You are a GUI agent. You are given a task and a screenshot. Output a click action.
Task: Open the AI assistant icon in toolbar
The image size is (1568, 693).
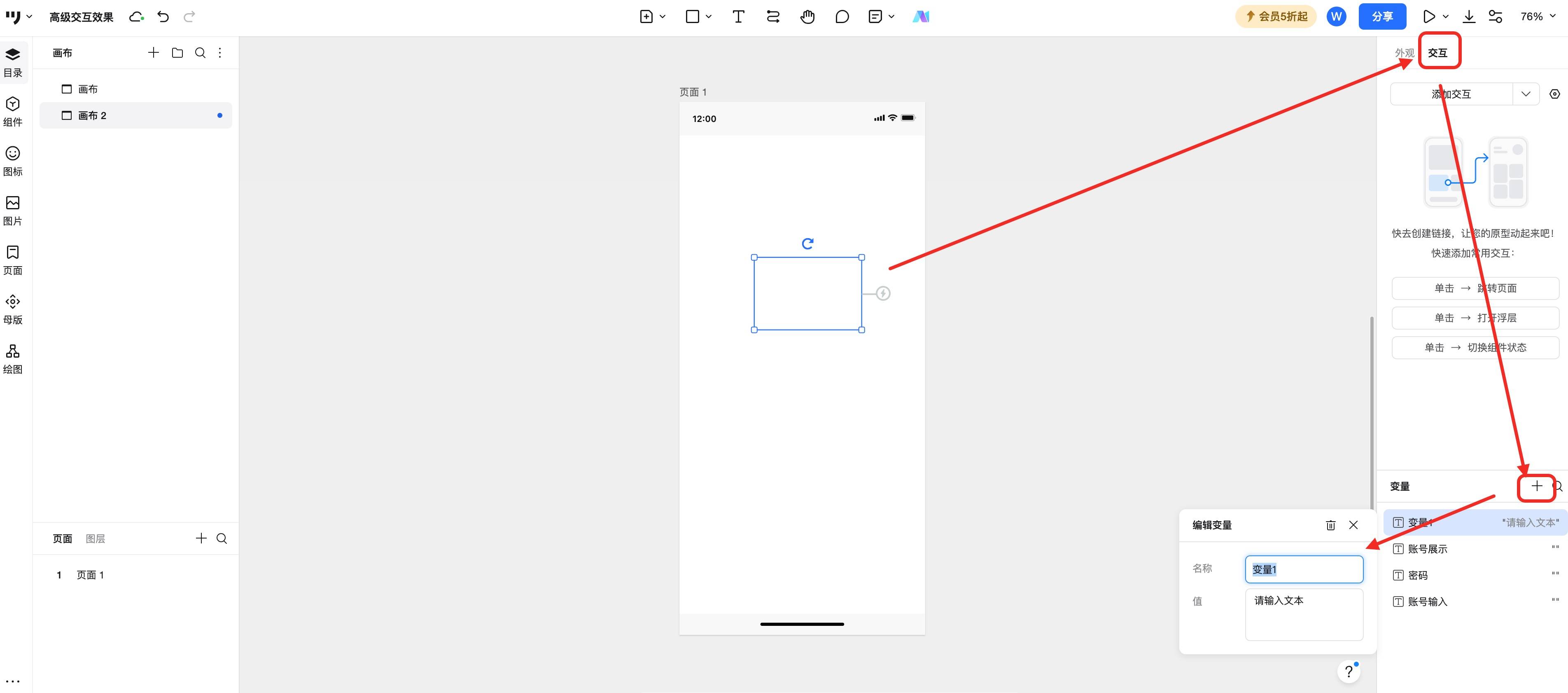921,16
